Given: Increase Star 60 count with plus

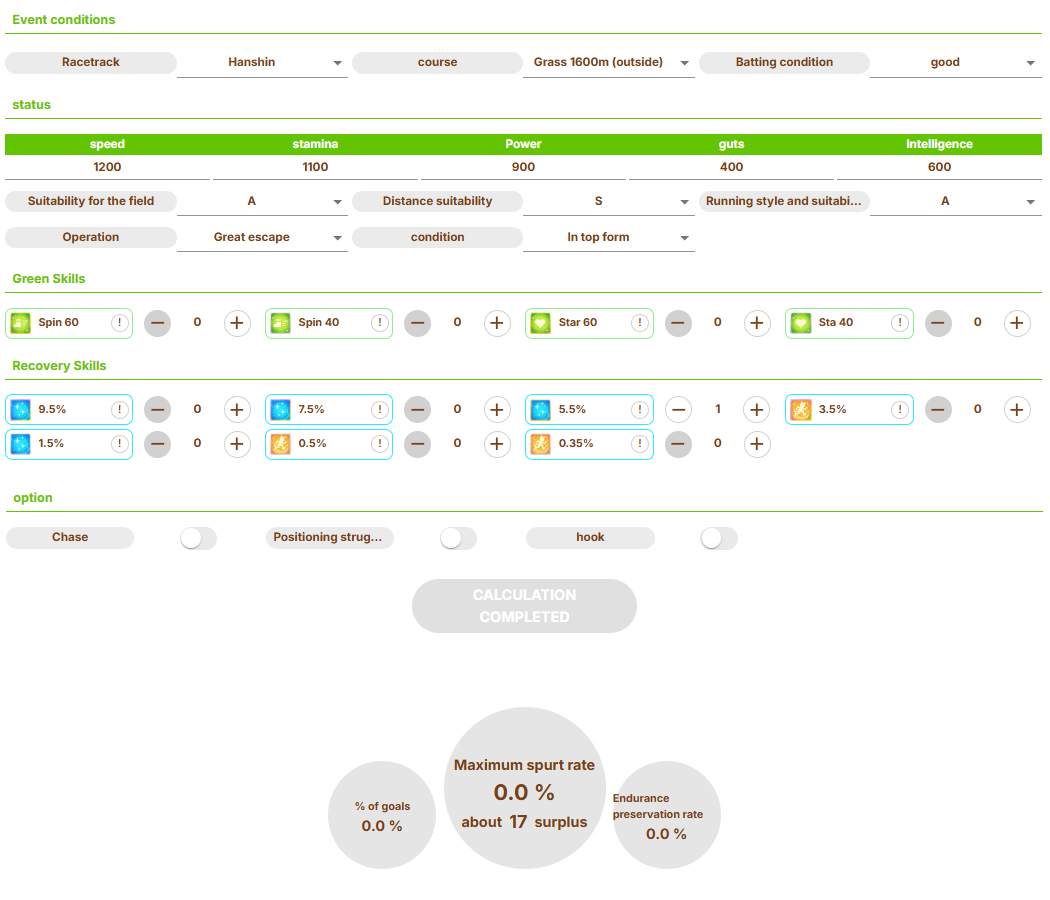Looking at the screenshot, I should [757, 323].
